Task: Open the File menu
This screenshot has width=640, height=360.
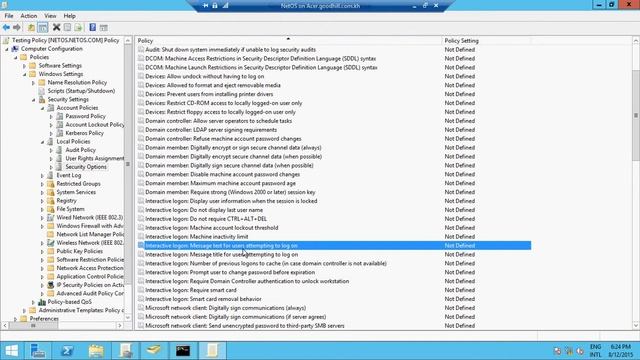Action: point(9,16)
